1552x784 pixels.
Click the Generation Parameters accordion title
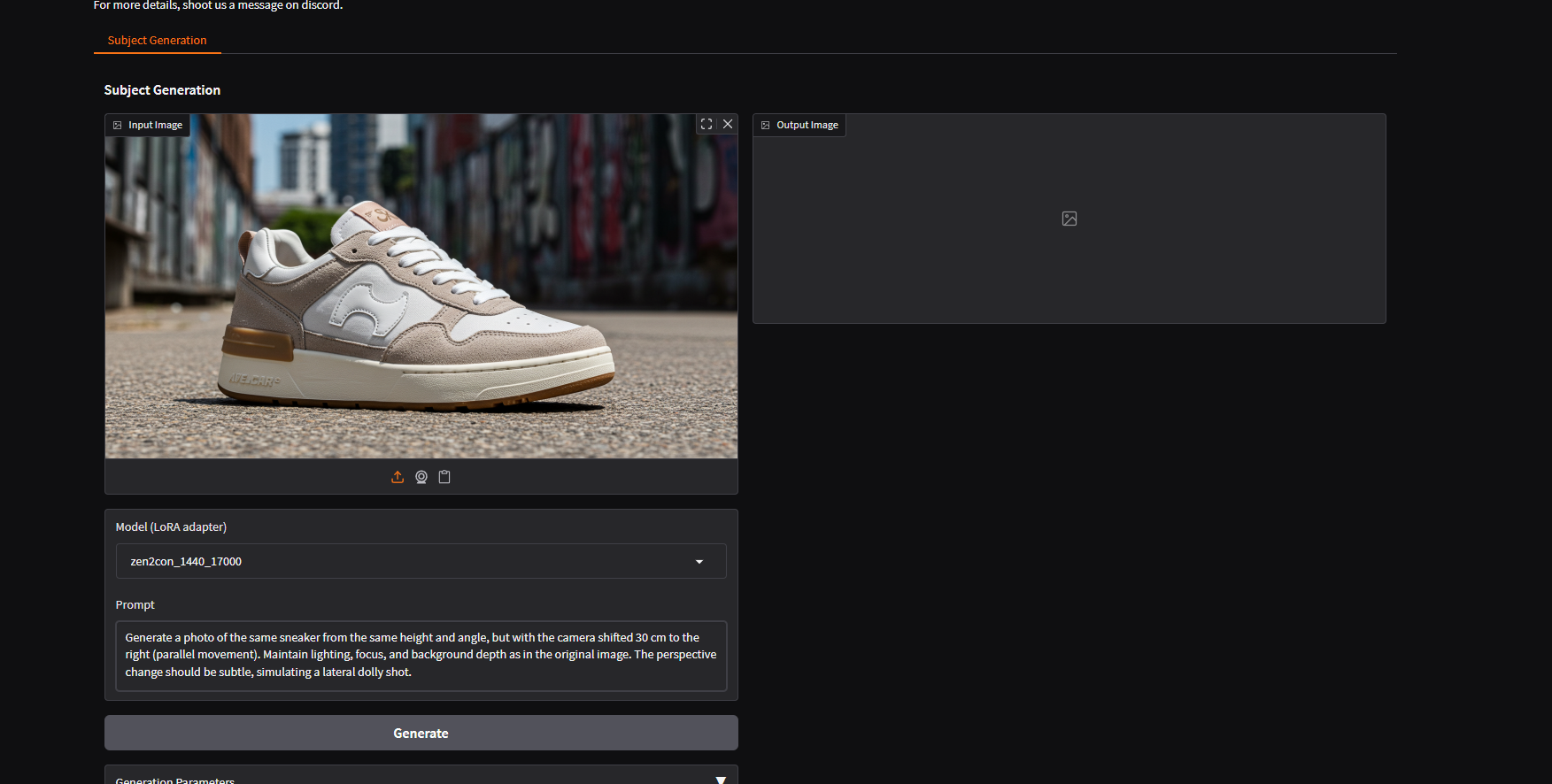(x=175, y=780)
